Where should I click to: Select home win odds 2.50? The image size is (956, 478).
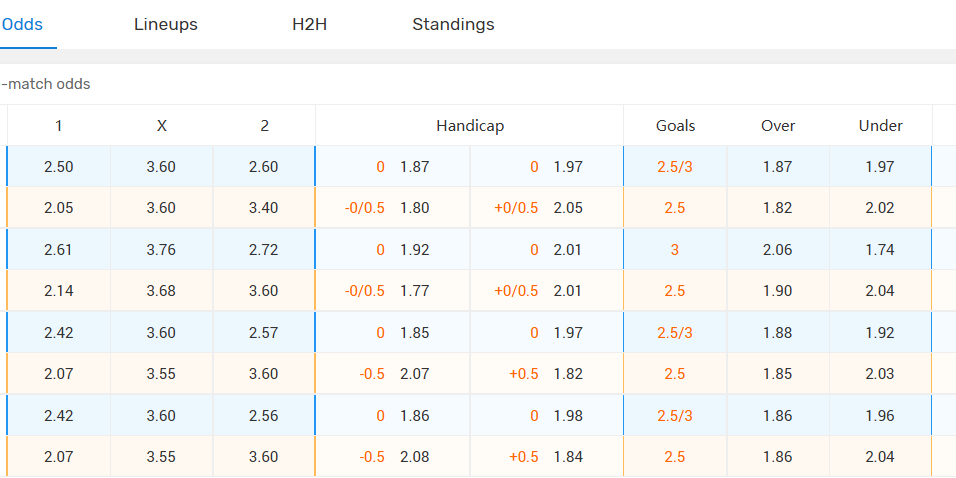coord(59,166)
